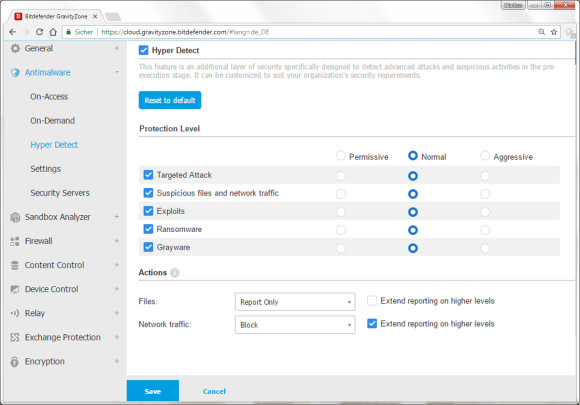Viewport: 580px width, 405px height.
Task: Set Suspicious files row to Aggressive
Action: click(485, 194)
